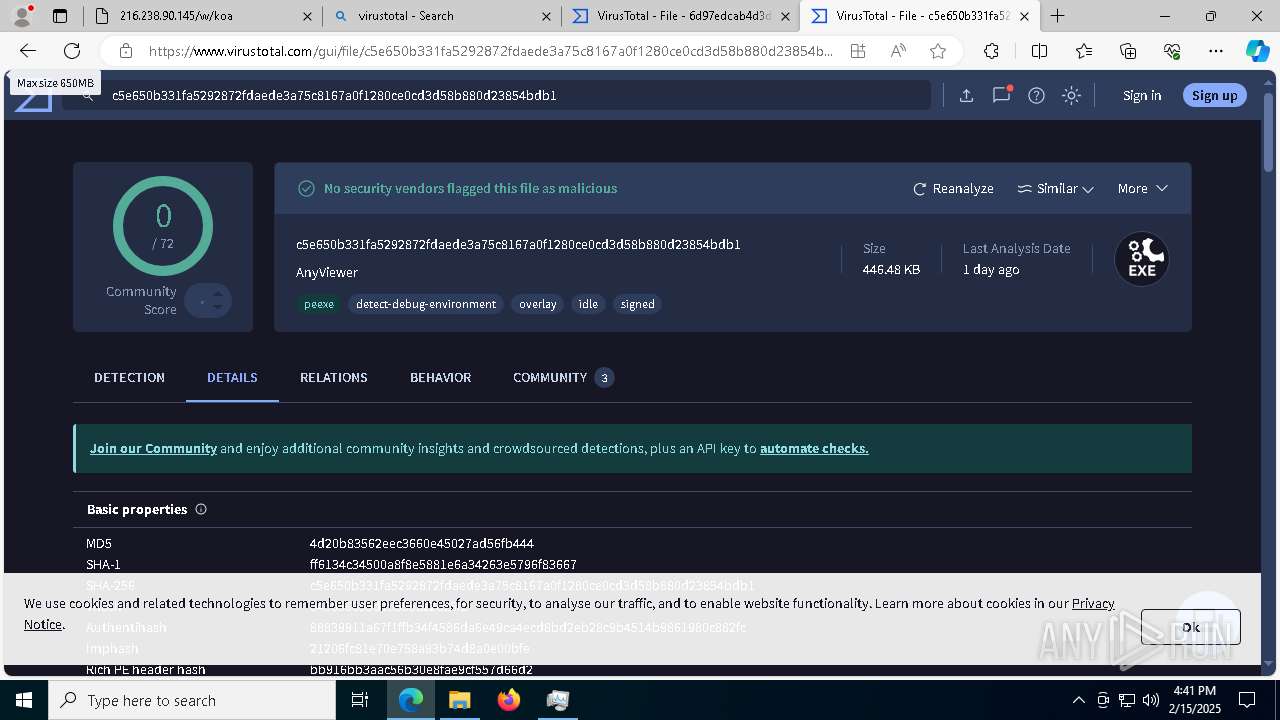Viewport: 1280px width, 720px height.
Task: Click the Sign up button
Action: (x=1214, y=95)
